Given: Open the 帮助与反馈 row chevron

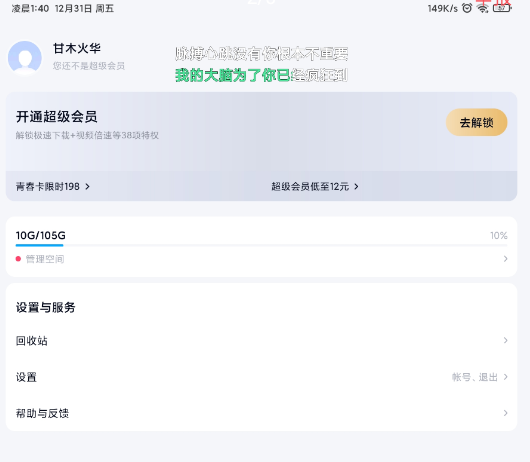Looking at the screenshot, I should coord(505,413).
